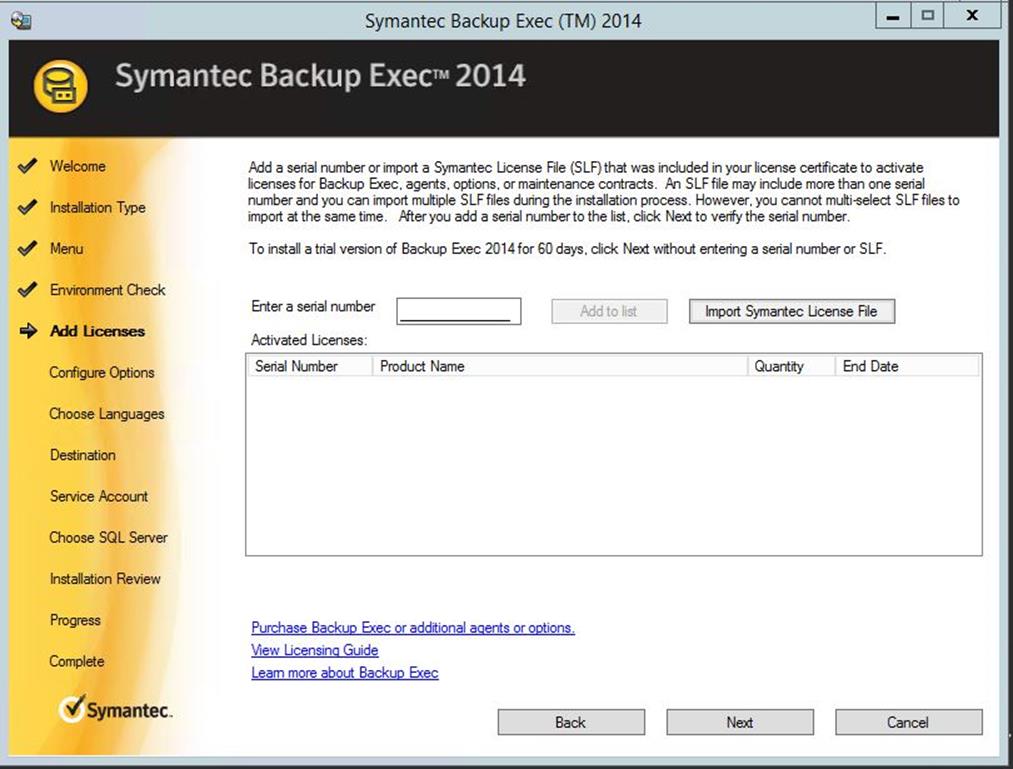The width and height of the screenshot is (1013, 769).
Task: Select the Service Account step
Action: tap(99, 496)
